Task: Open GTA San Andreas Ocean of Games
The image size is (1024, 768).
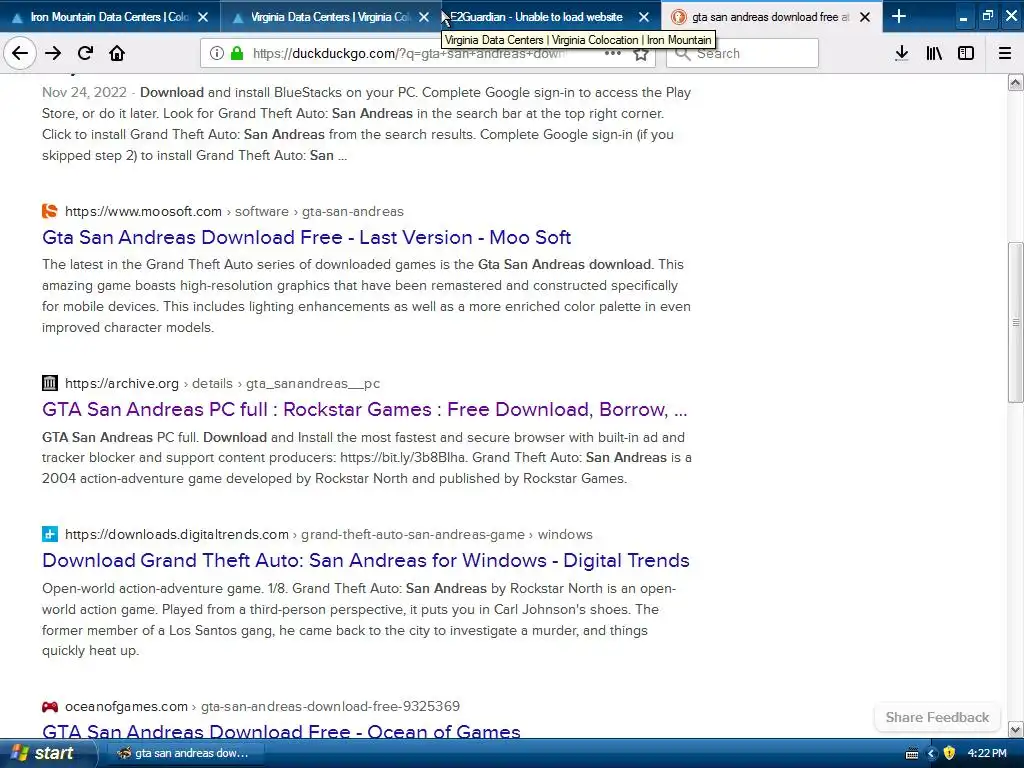Action: (x=281, y=731)
